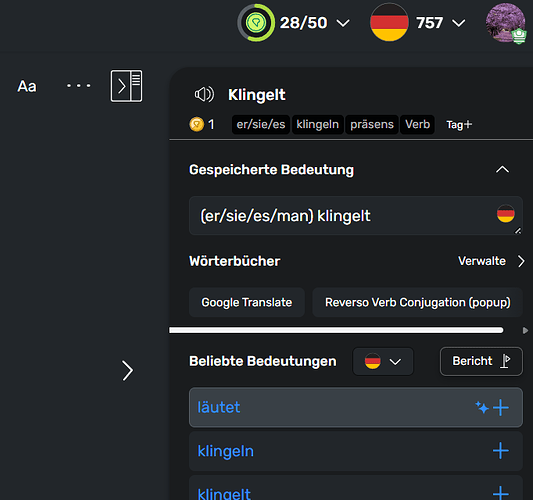Open Google Translate dictionary
The height and width of the screenshot is (500, 533).
pyautogui.click(x=247, y=302)
